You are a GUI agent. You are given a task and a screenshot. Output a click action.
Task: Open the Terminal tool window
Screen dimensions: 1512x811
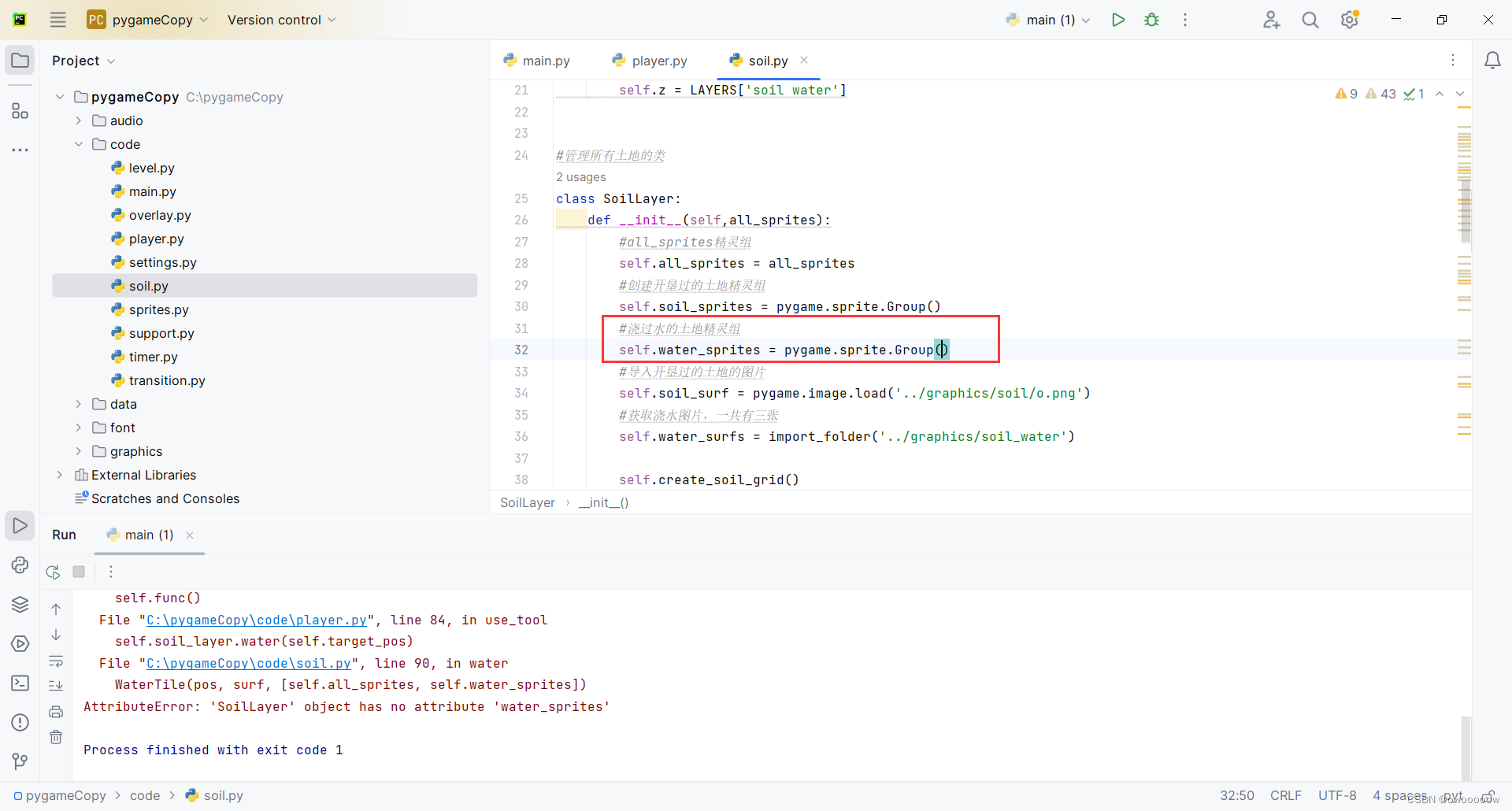(x=20, y=683)
